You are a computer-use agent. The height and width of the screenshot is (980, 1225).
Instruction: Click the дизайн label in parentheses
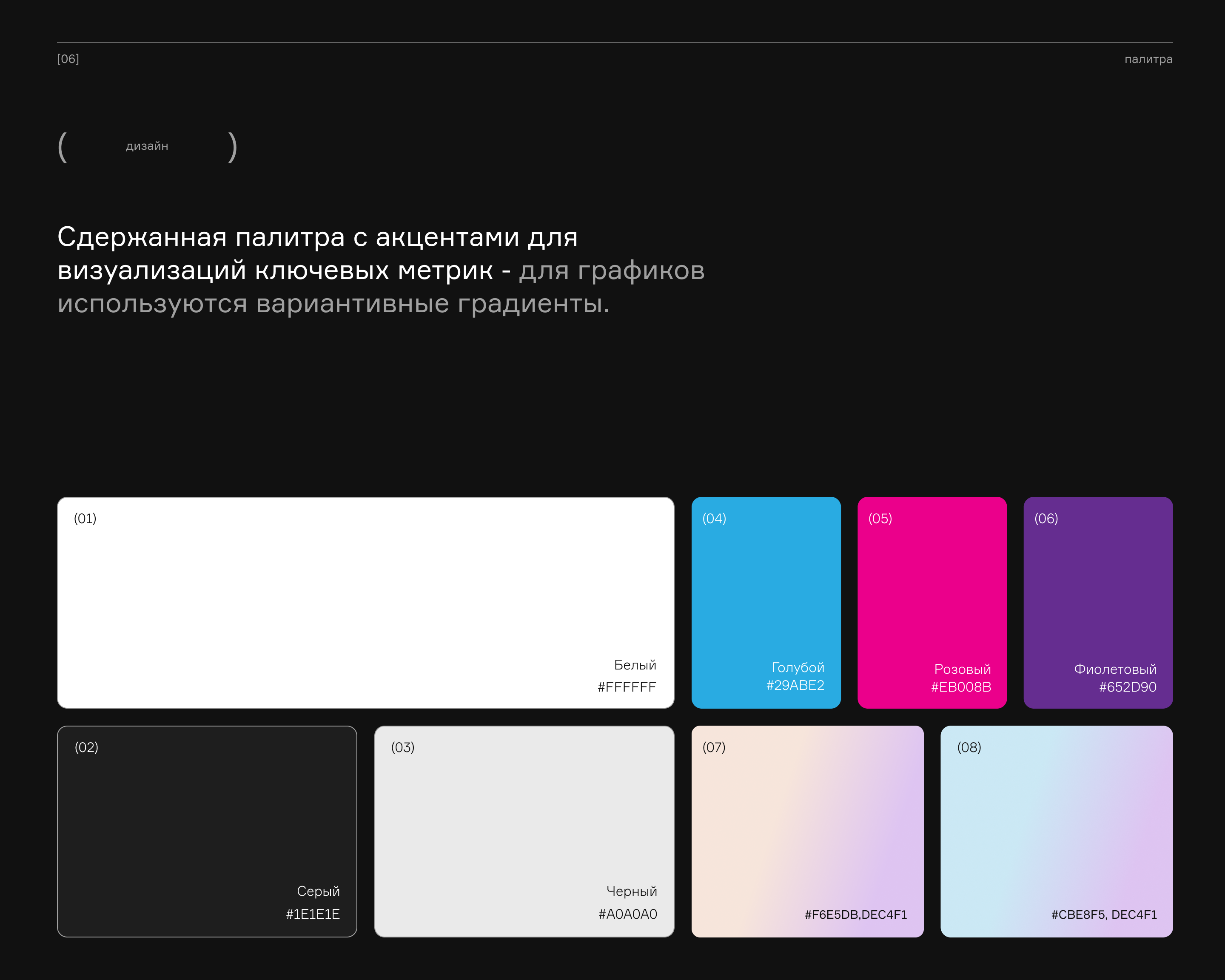pyautogui.click(x=147, y=146)
